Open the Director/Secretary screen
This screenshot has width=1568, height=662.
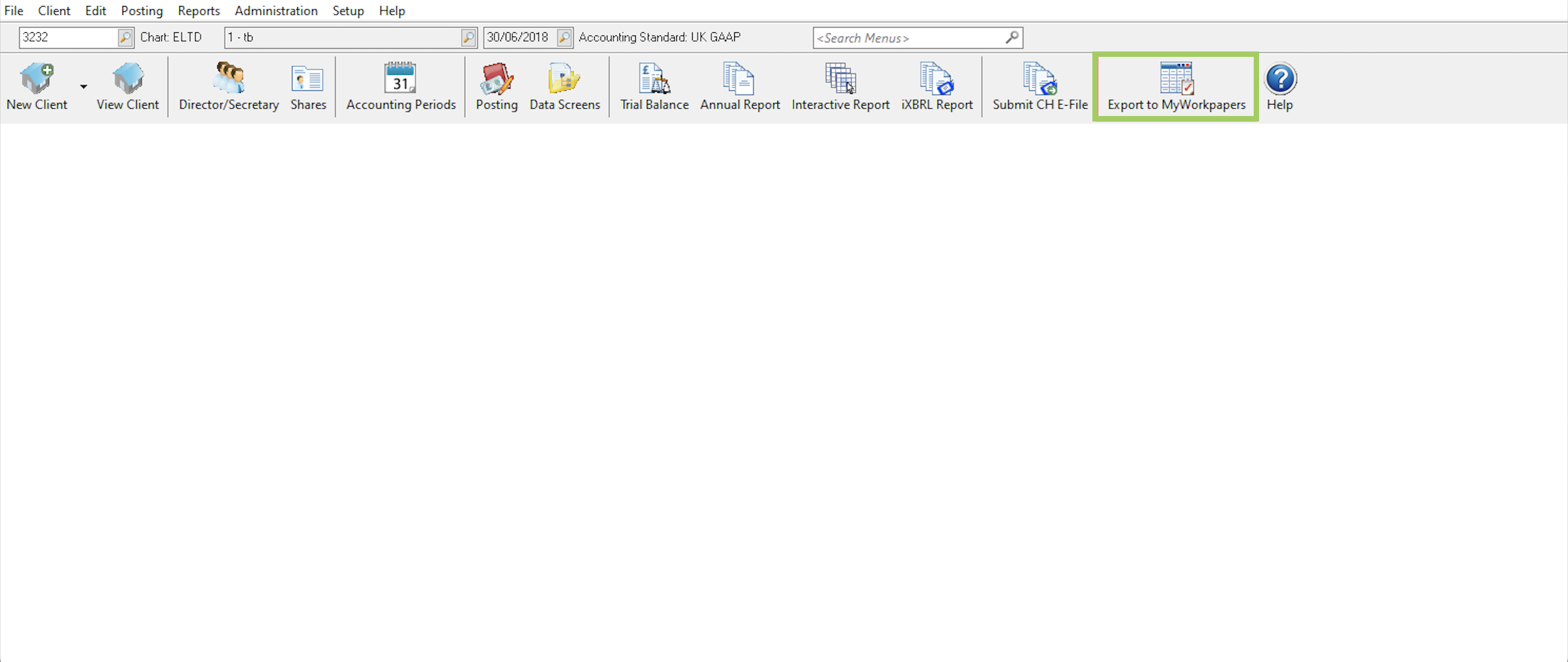[x=229, y=86]
